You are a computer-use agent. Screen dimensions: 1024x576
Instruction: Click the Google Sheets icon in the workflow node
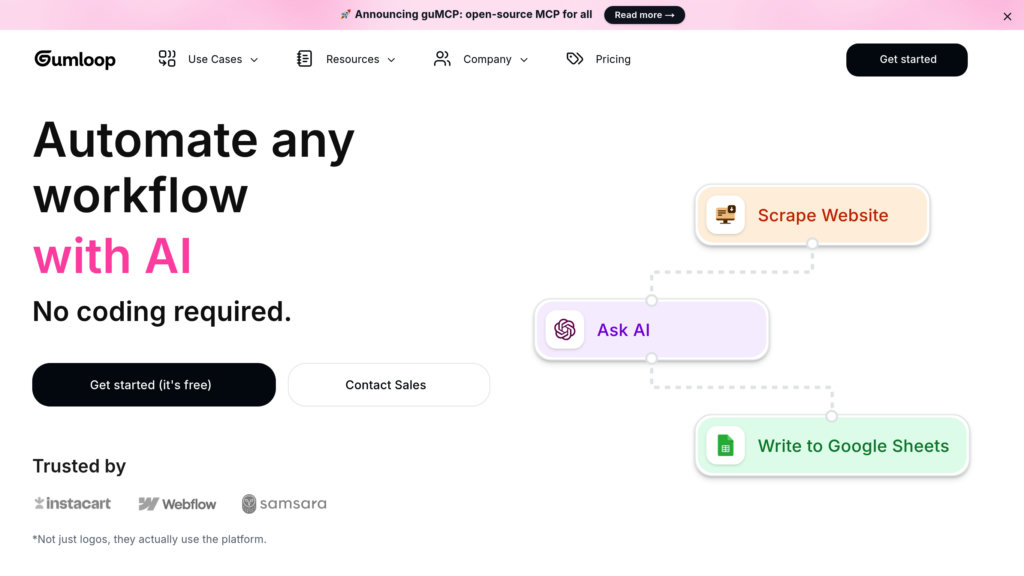click(724, 446)
